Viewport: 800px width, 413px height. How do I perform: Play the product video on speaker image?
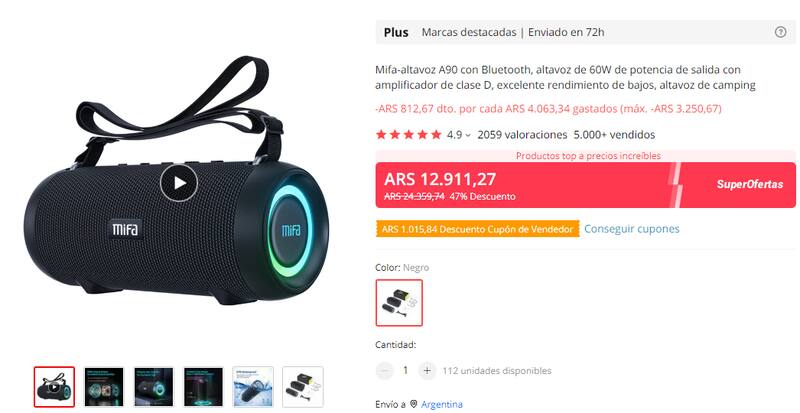(x=179, y=183)
